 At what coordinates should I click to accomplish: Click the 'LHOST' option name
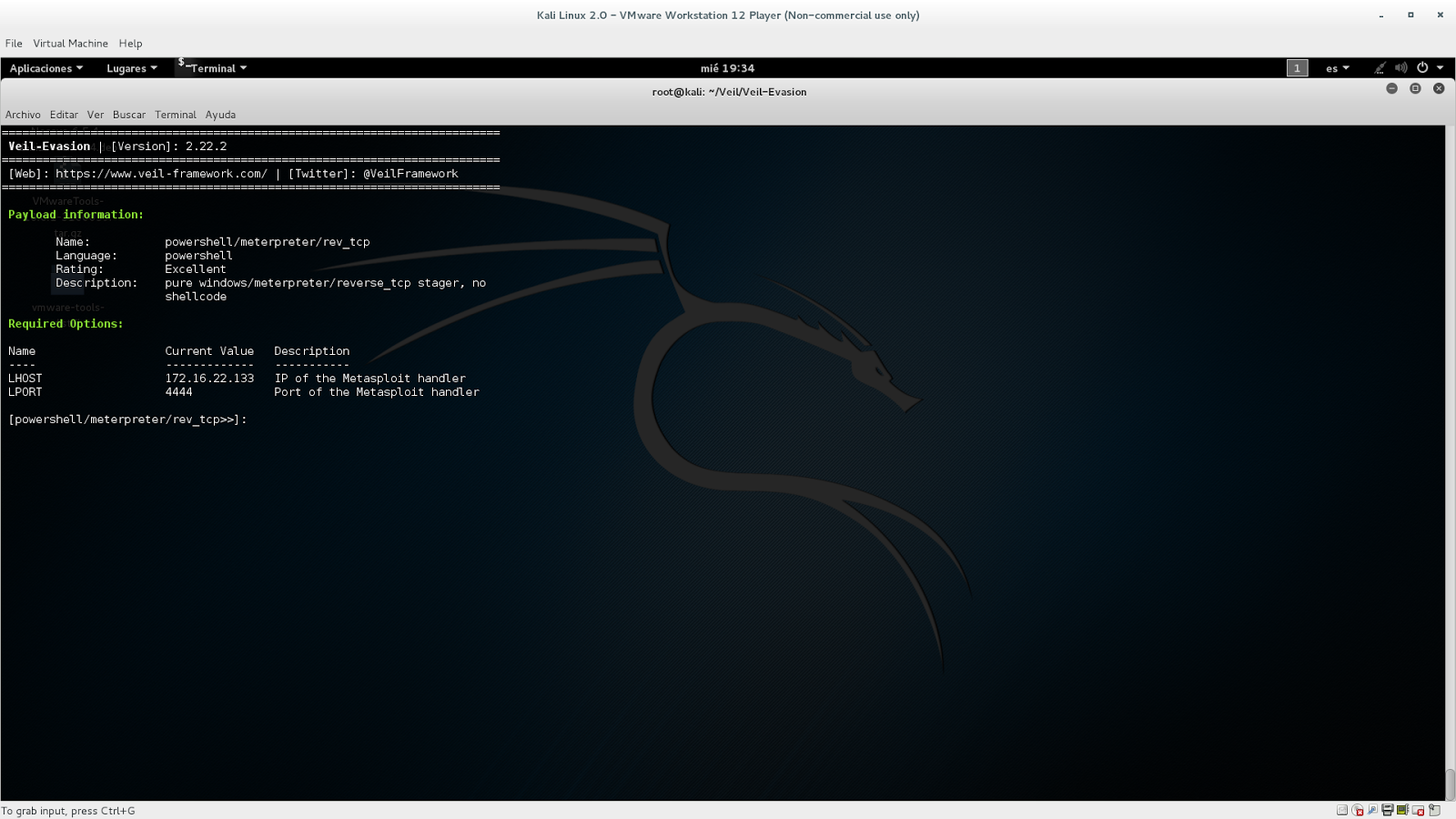tap(25, 379)
